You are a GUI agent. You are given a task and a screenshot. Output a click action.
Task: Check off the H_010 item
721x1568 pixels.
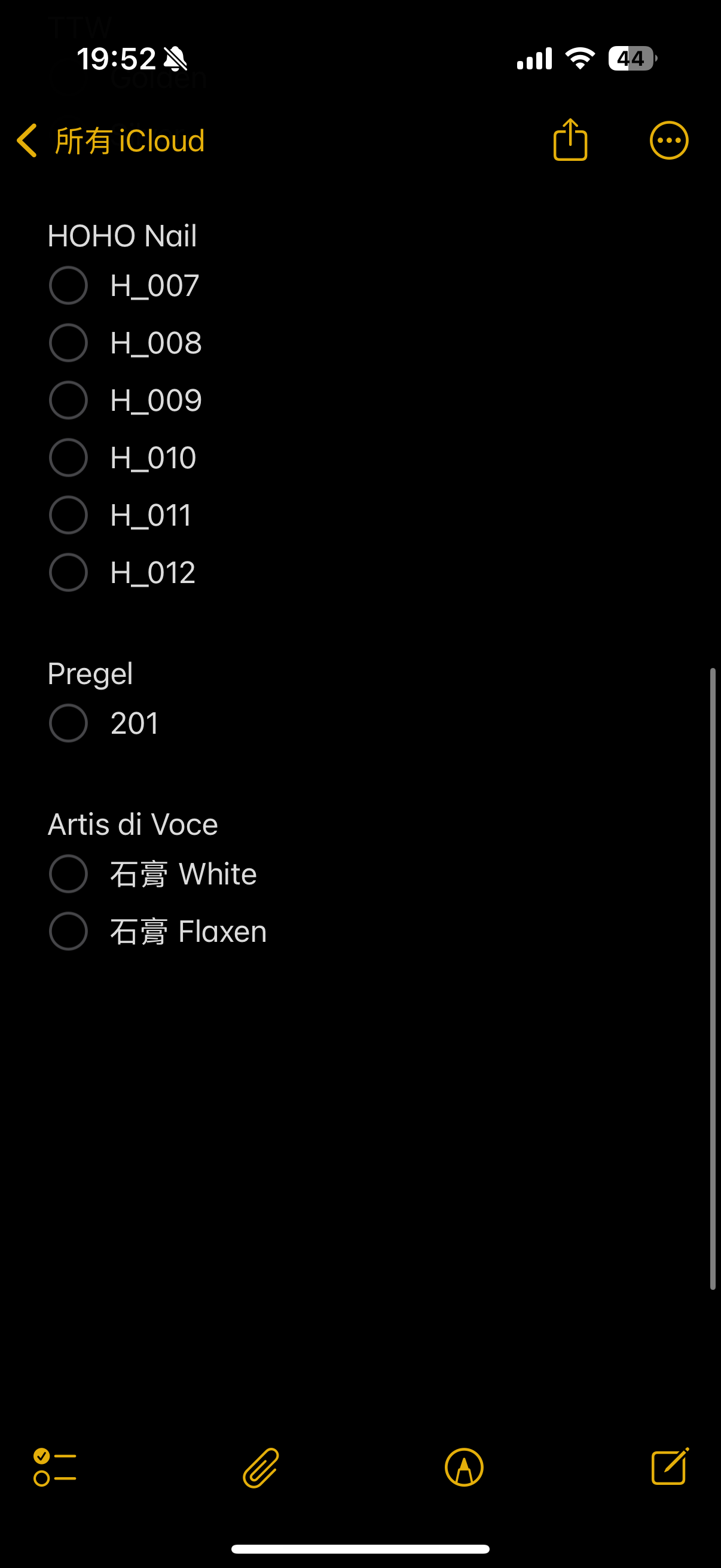click(x=68, y=457)
